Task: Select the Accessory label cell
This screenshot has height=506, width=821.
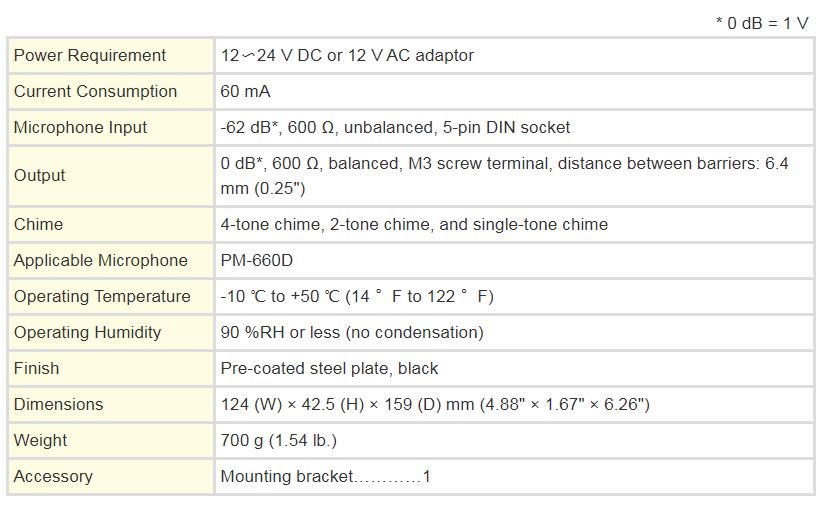Action: (x=53, y=476)
